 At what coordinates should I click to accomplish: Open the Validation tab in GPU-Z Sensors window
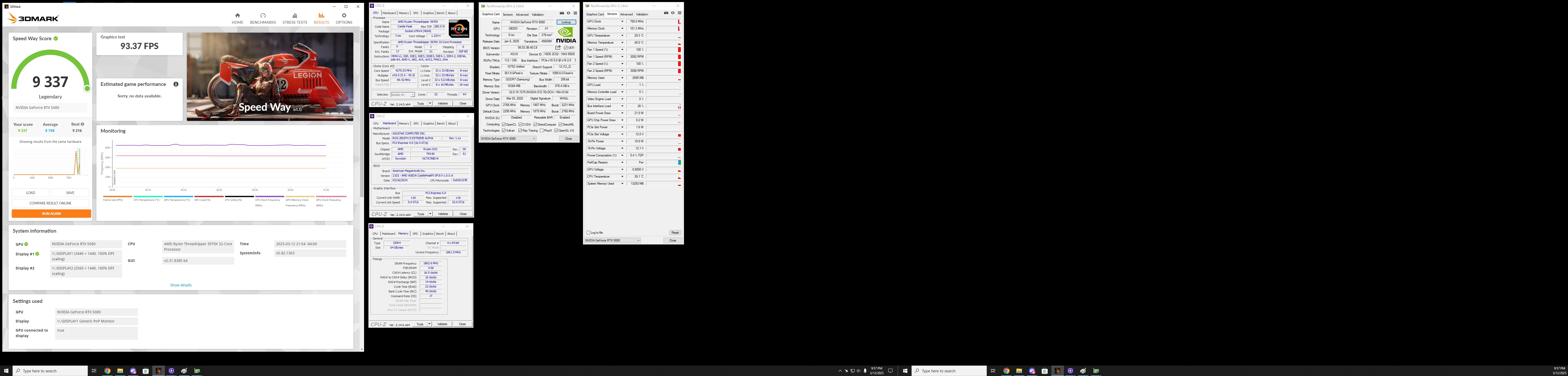642,14
